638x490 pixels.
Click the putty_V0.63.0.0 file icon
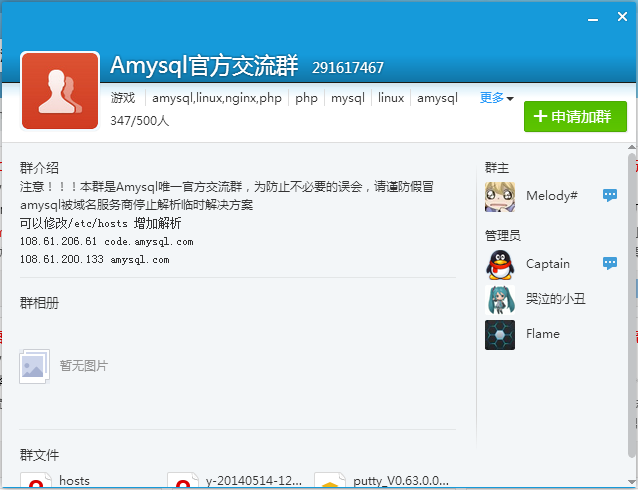pyautogui.click(x=329, y=482)
